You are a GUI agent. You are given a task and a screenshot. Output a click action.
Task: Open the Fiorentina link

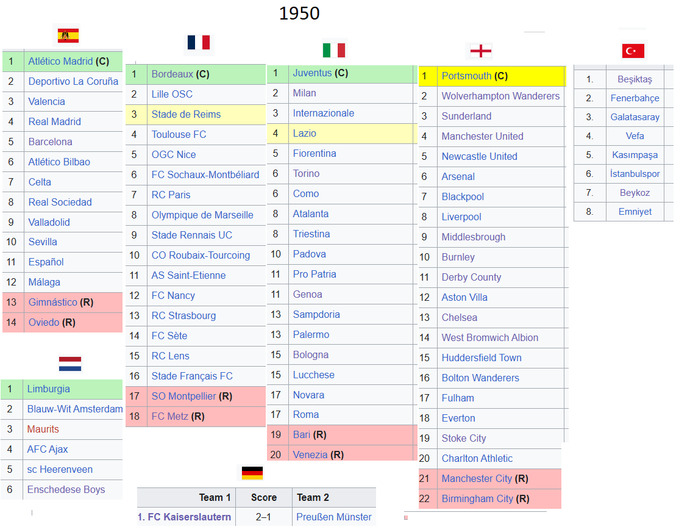pos(315,154)
